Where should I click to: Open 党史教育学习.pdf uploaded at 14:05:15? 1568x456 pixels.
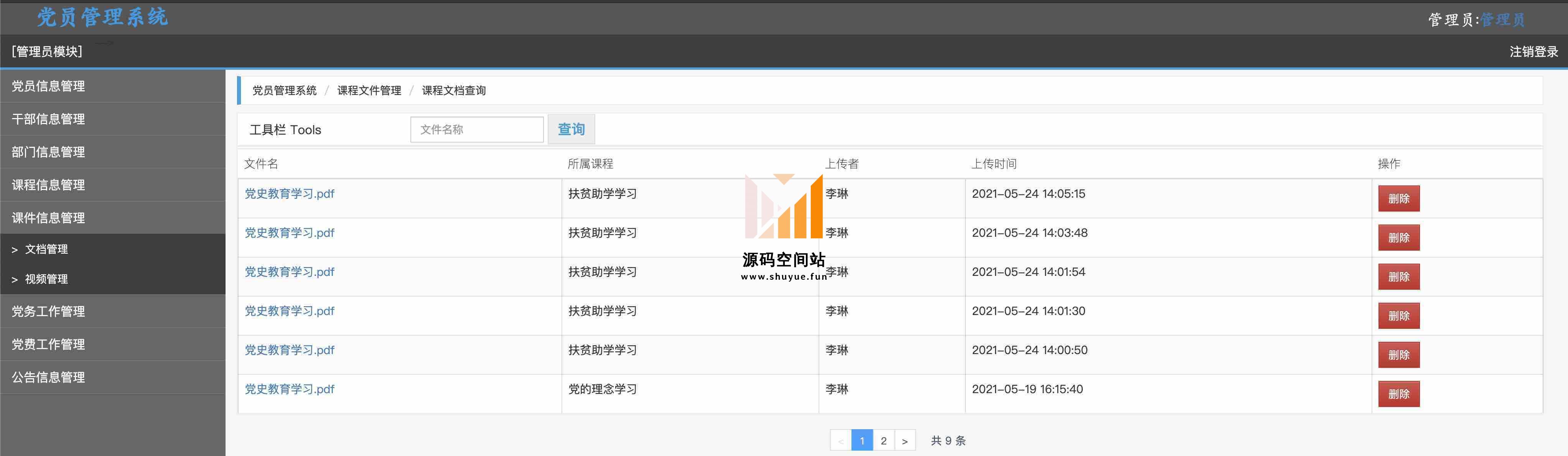tap(289, 194)
